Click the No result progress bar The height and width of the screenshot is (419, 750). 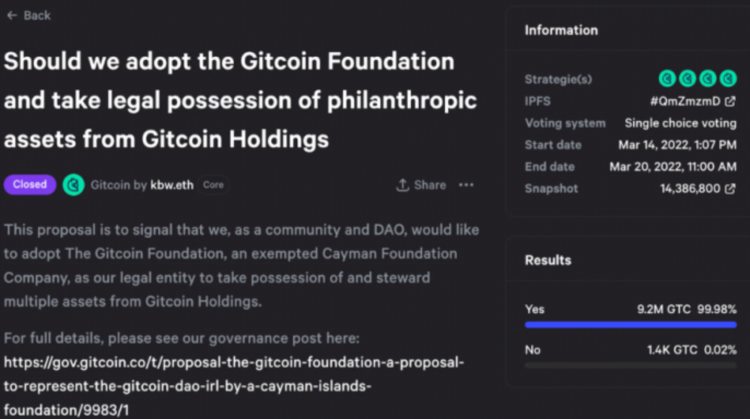[x=630, y=365]
